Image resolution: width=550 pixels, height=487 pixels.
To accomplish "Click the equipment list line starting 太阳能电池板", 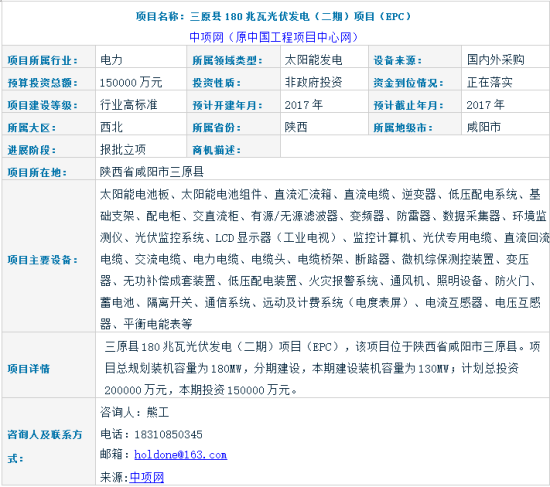I will [320, 194].
